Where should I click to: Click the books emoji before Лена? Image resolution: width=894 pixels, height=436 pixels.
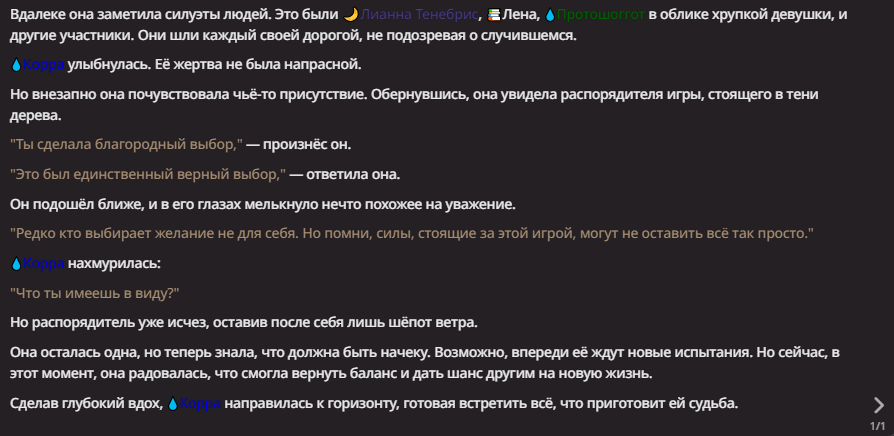point(494,15)
